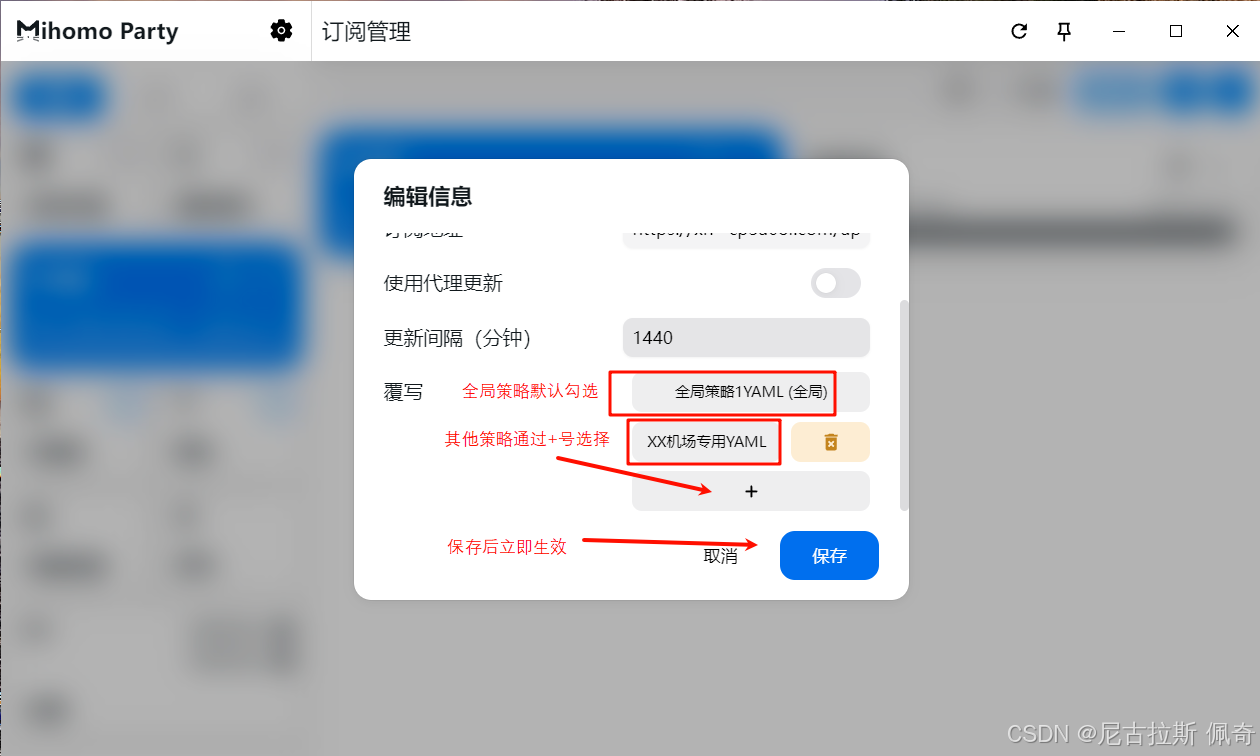
Task: Click the dialog's vertical scrollbar
Action: point(904,405)
